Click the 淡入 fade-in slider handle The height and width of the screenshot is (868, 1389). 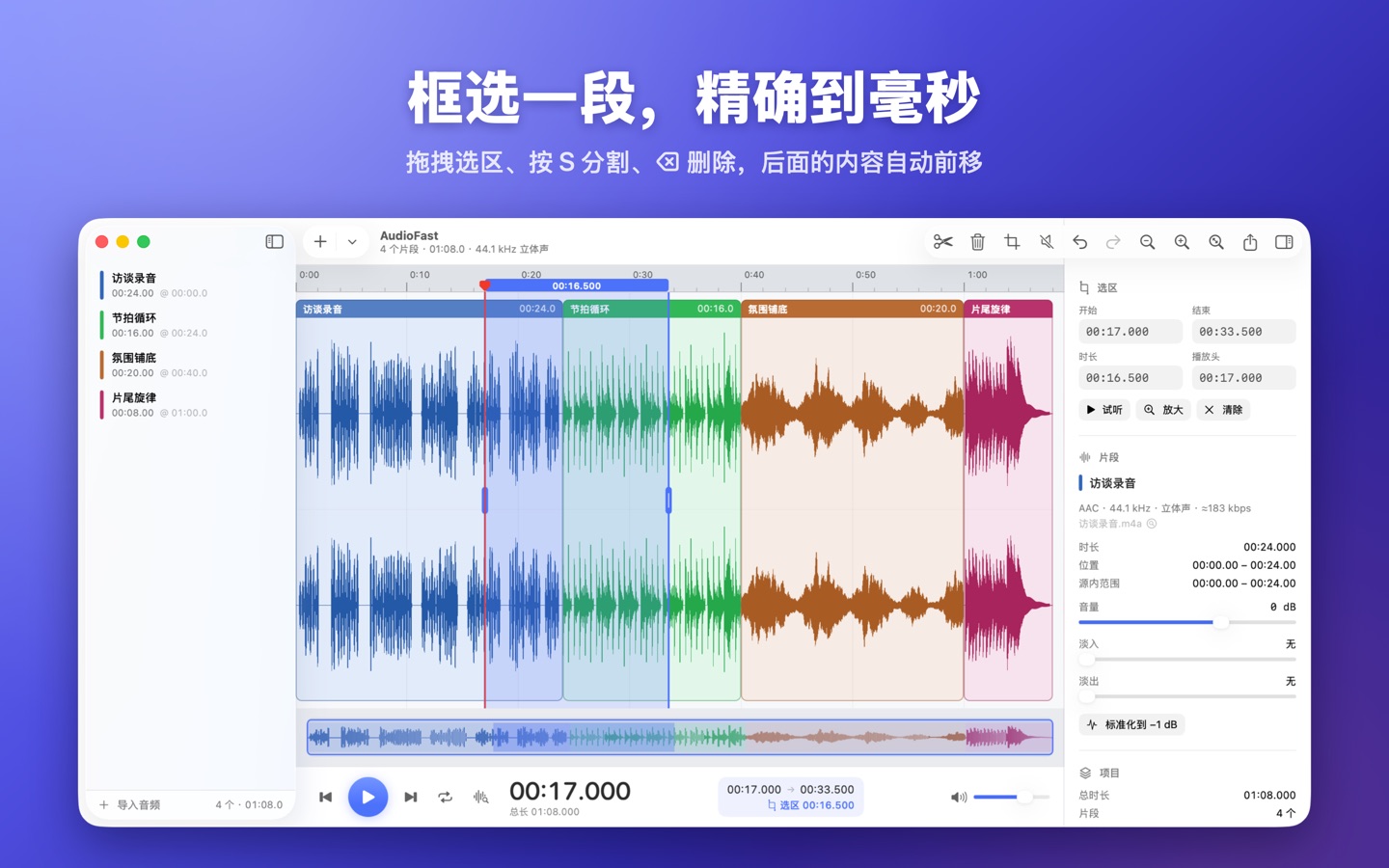[1087, 659]
